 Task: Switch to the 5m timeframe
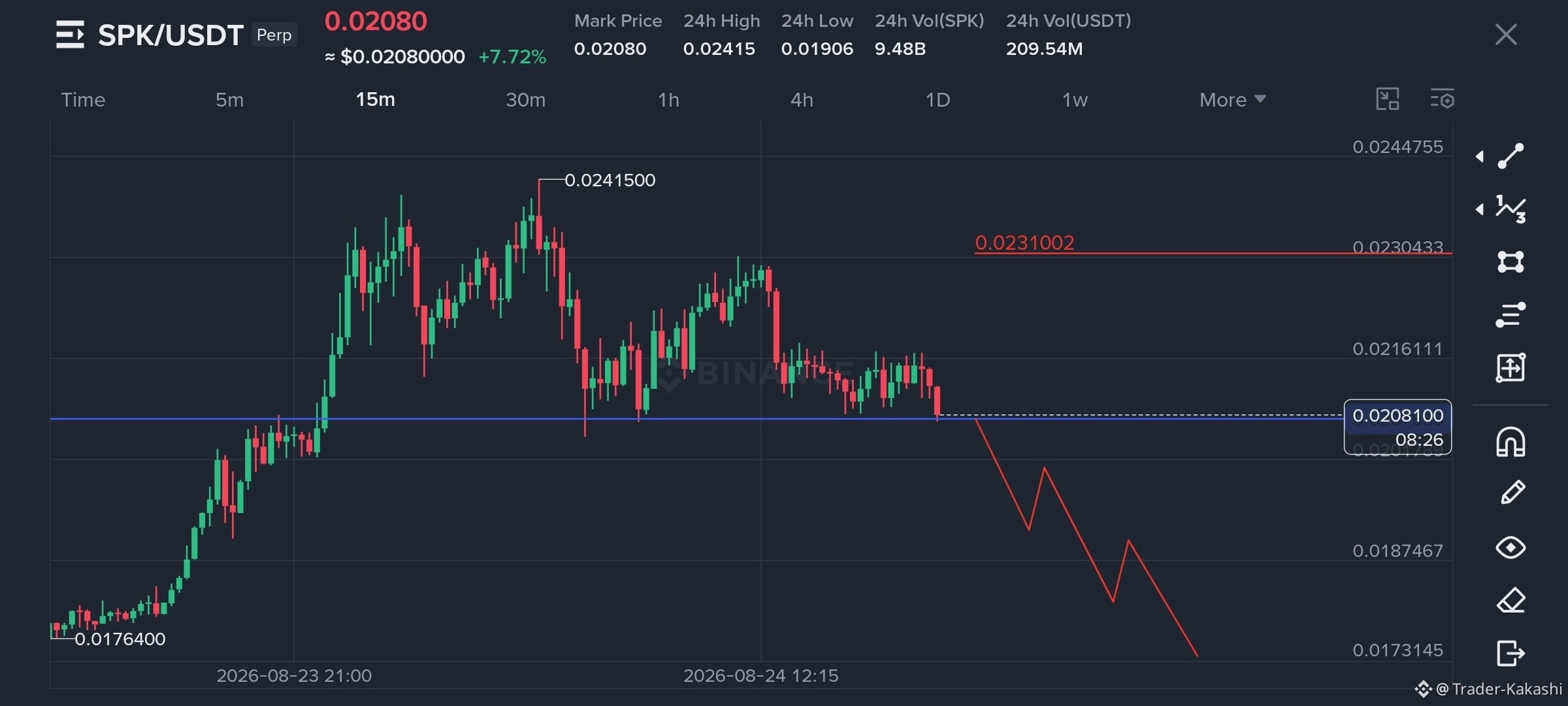tap(229, 99)
